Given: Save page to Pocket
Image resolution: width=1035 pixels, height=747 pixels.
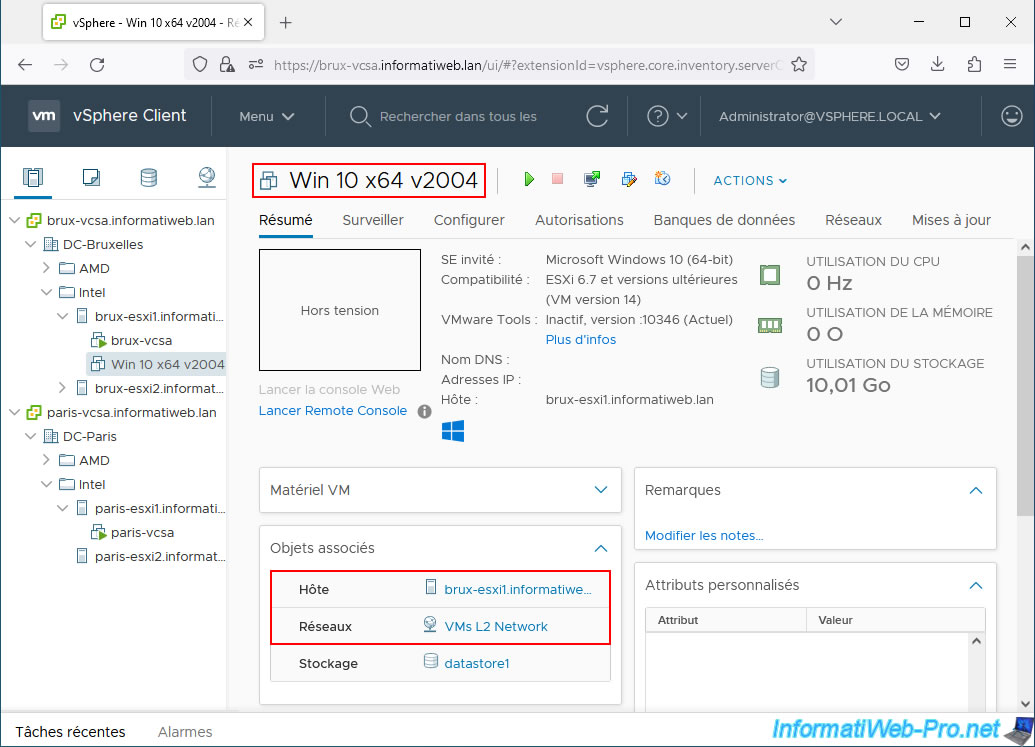Looking at the screenshot, I should click(902, 64).
